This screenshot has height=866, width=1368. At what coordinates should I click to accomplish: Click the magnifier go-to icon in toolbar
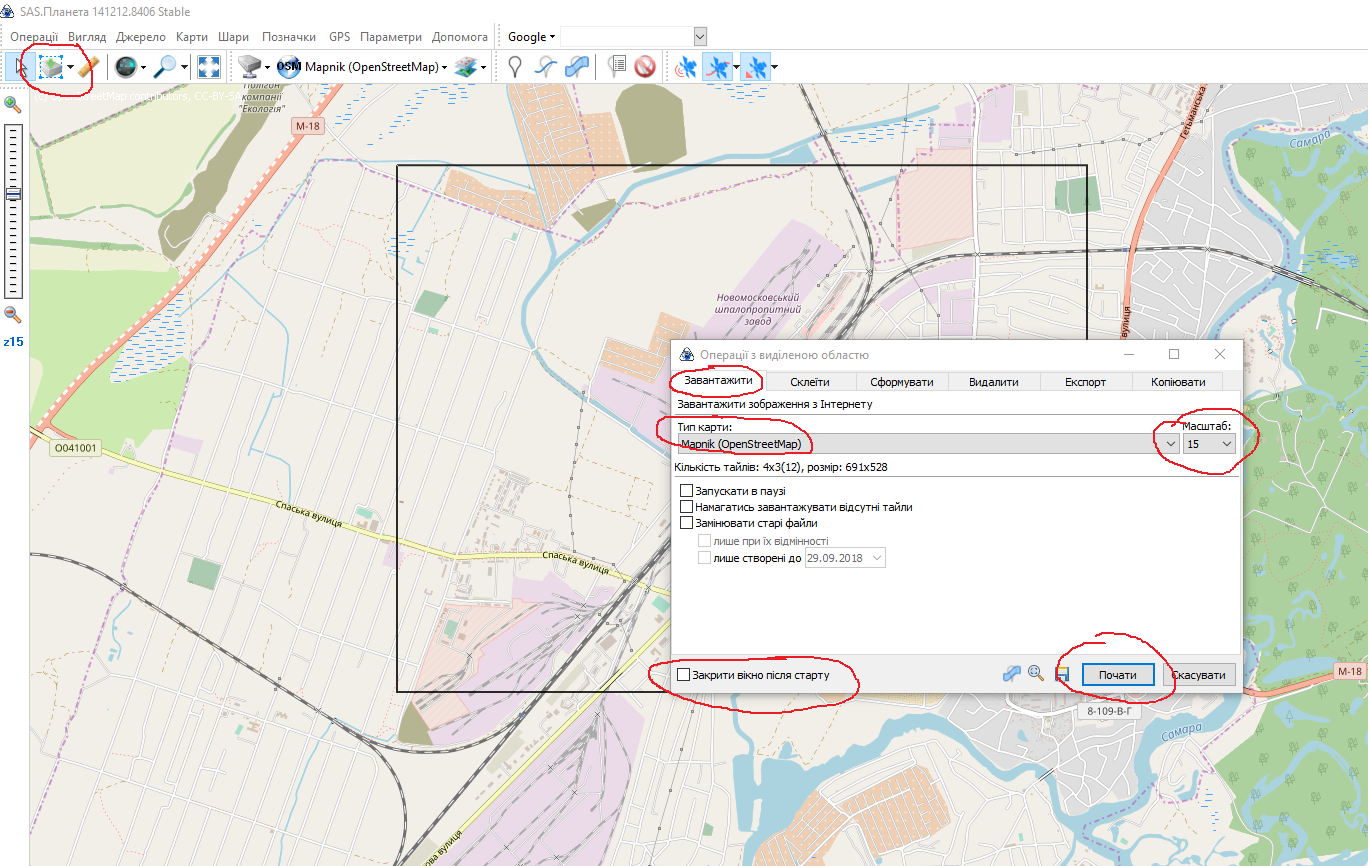(x=165, y=67)
